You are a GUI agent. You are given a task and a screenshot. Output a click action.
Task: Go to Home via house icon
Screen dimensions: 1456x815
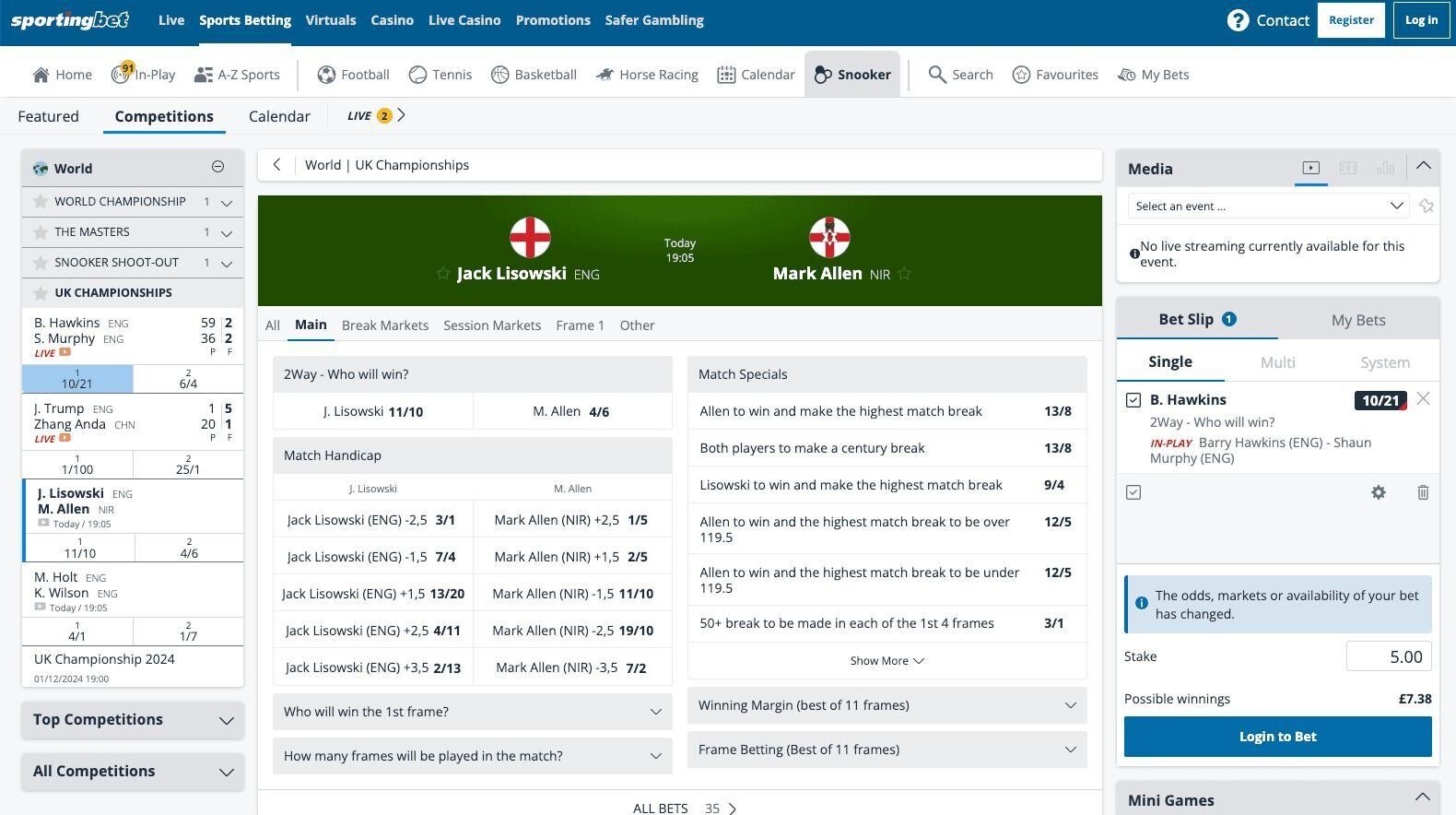(41, 75)
